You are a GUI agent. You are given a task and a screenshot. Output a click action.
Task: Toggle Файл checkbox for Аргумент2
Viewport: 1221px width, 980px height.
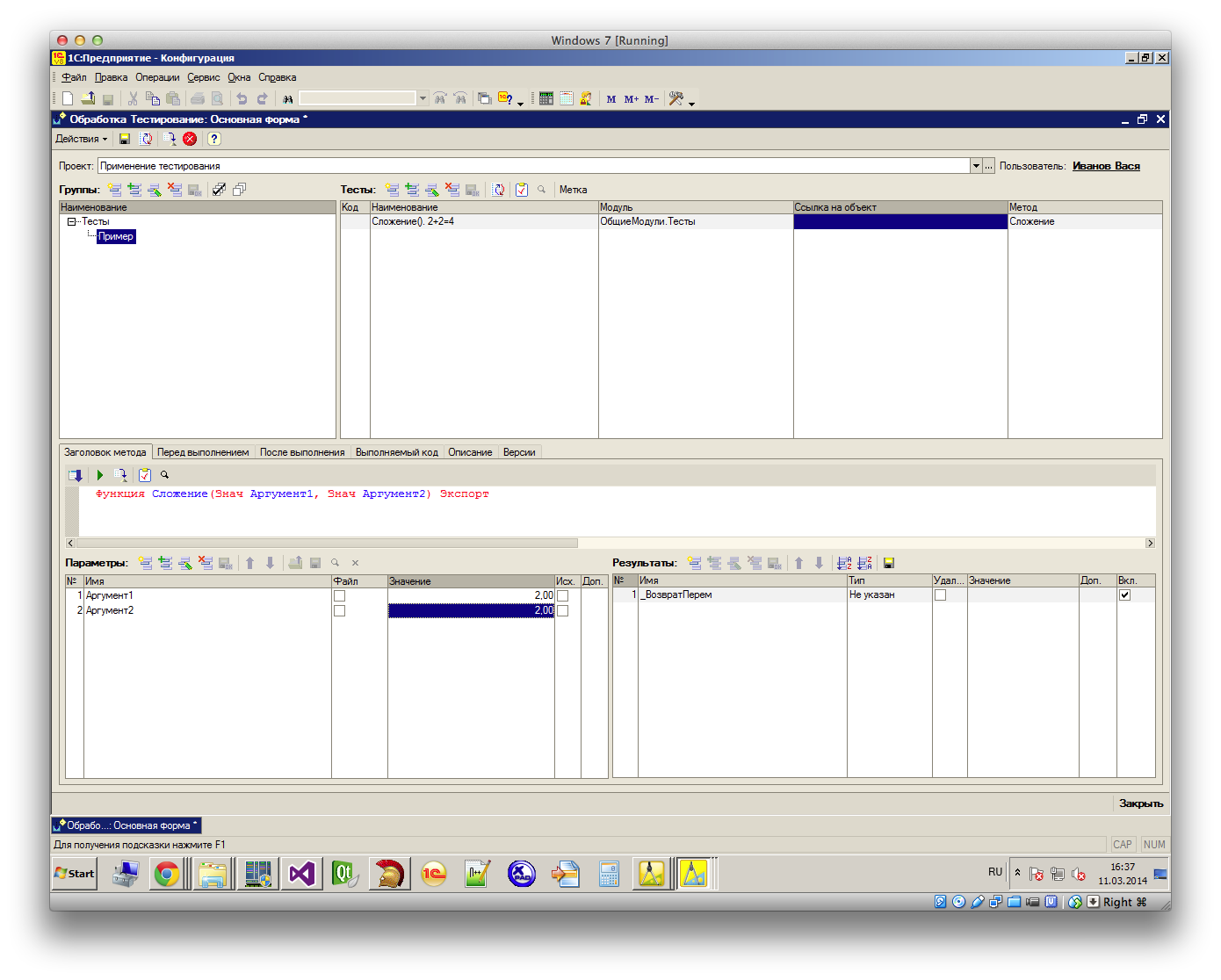tap(340, 610)
